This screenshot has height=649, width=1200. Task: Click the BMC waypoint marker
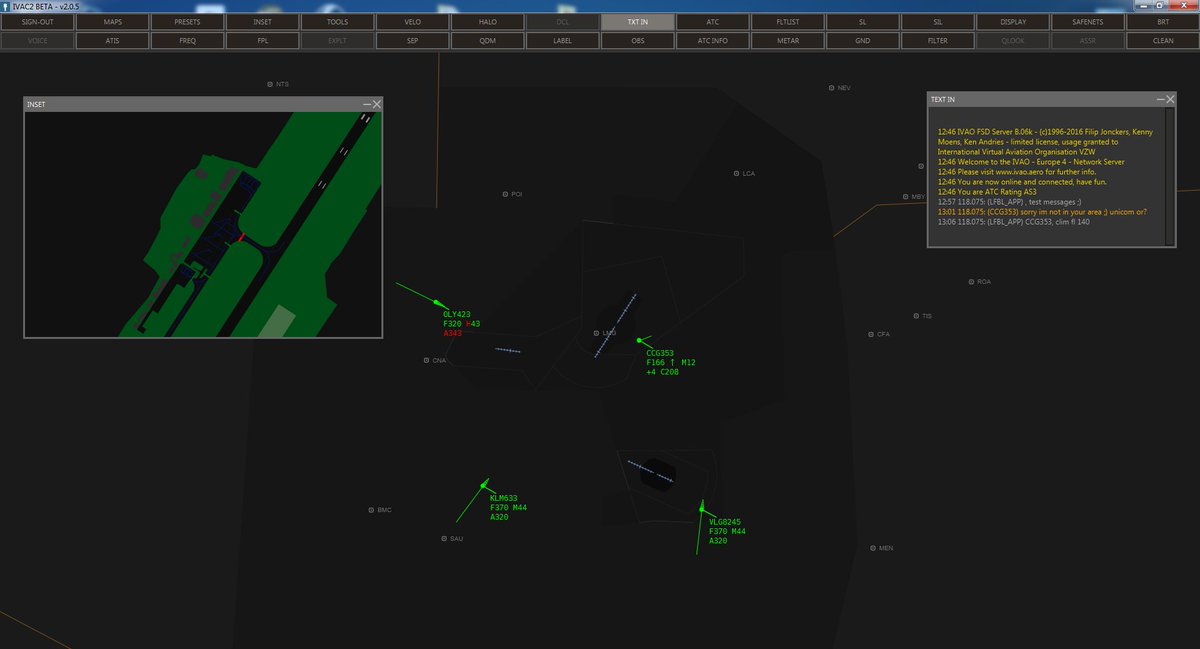click(x=371, y=510)
